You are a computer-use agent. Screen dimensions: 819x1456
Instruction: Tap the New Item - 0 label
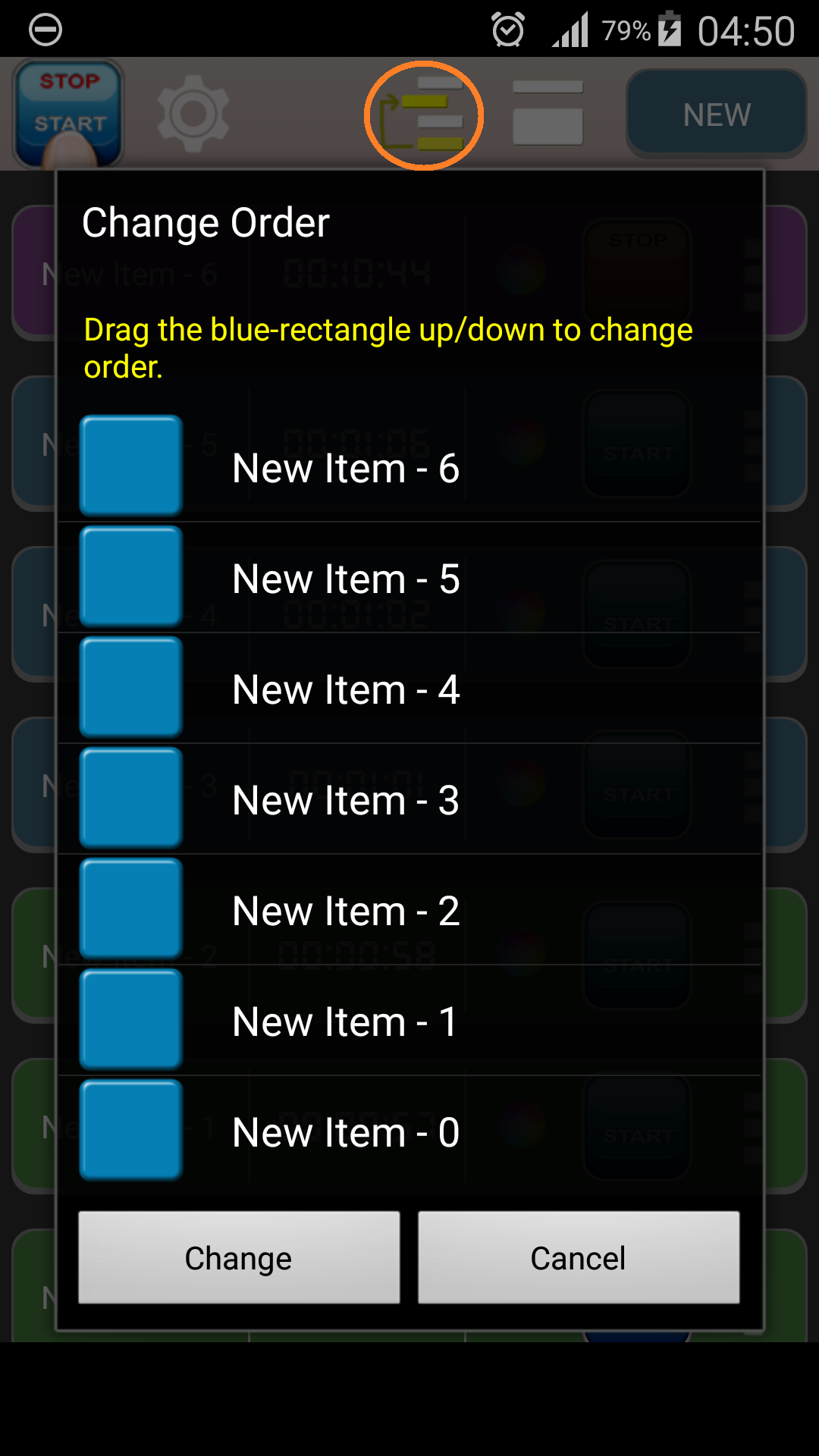[x=346, y=1132]
